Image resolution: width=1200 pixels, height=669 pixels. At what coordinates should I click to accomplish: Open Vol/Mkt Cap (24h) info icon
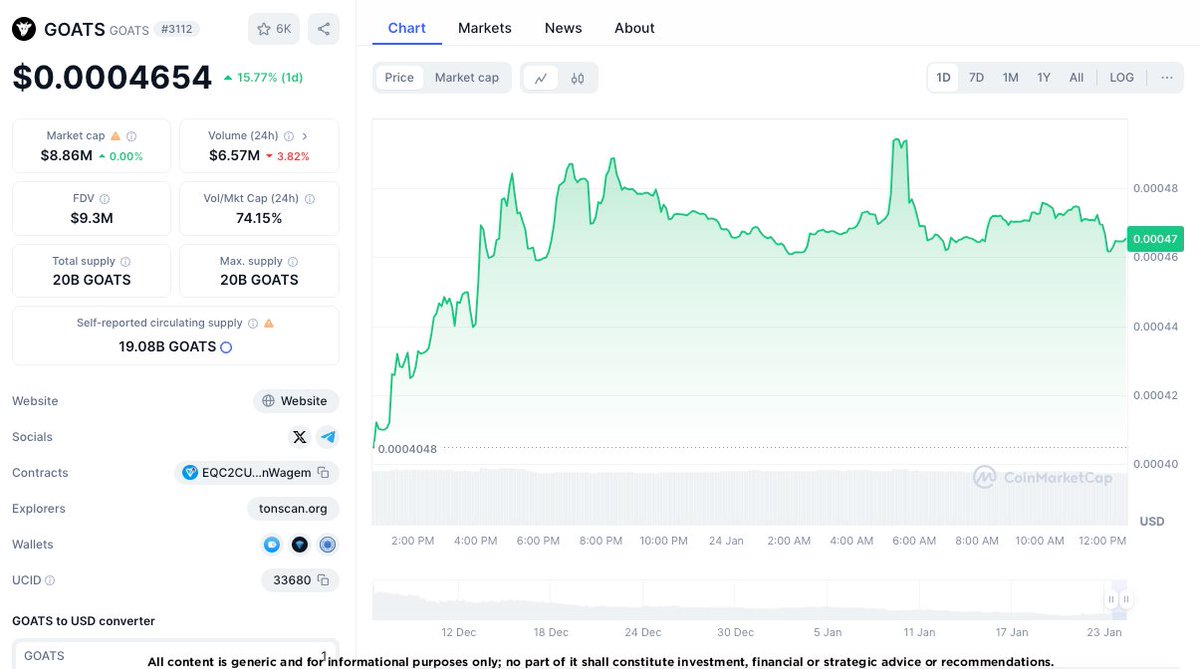click(x=308, y=199)
